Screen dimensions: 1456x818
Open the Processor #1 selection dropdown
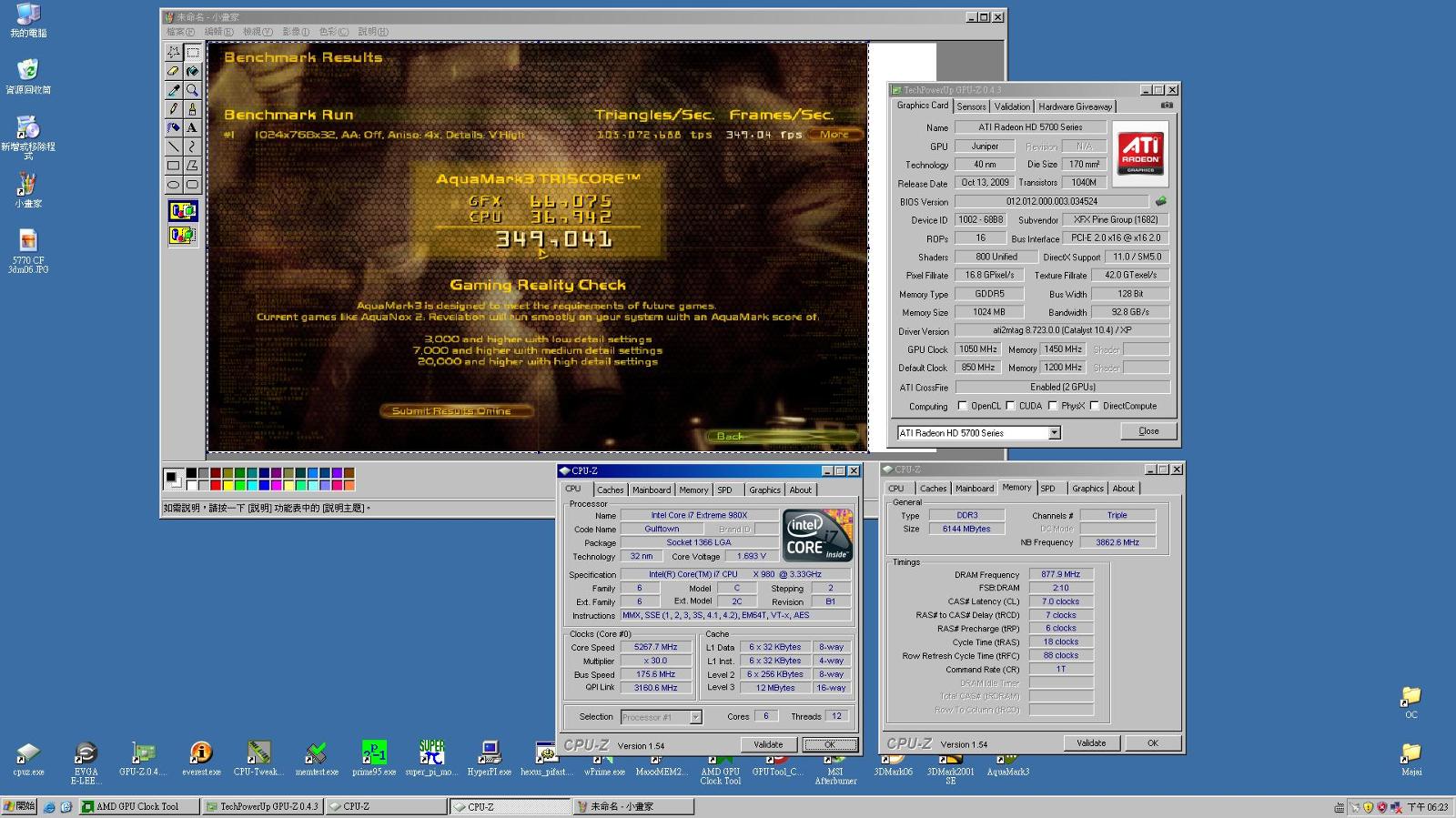tap(695, 717)
